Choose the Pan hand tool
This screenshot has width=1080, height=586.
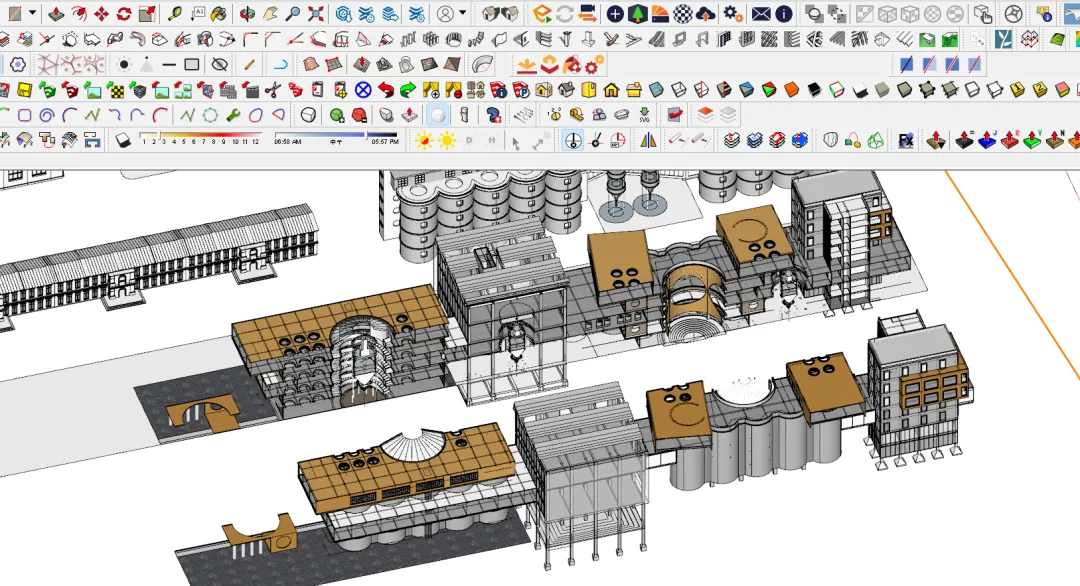pyautogui.click(x=270, y=14)
